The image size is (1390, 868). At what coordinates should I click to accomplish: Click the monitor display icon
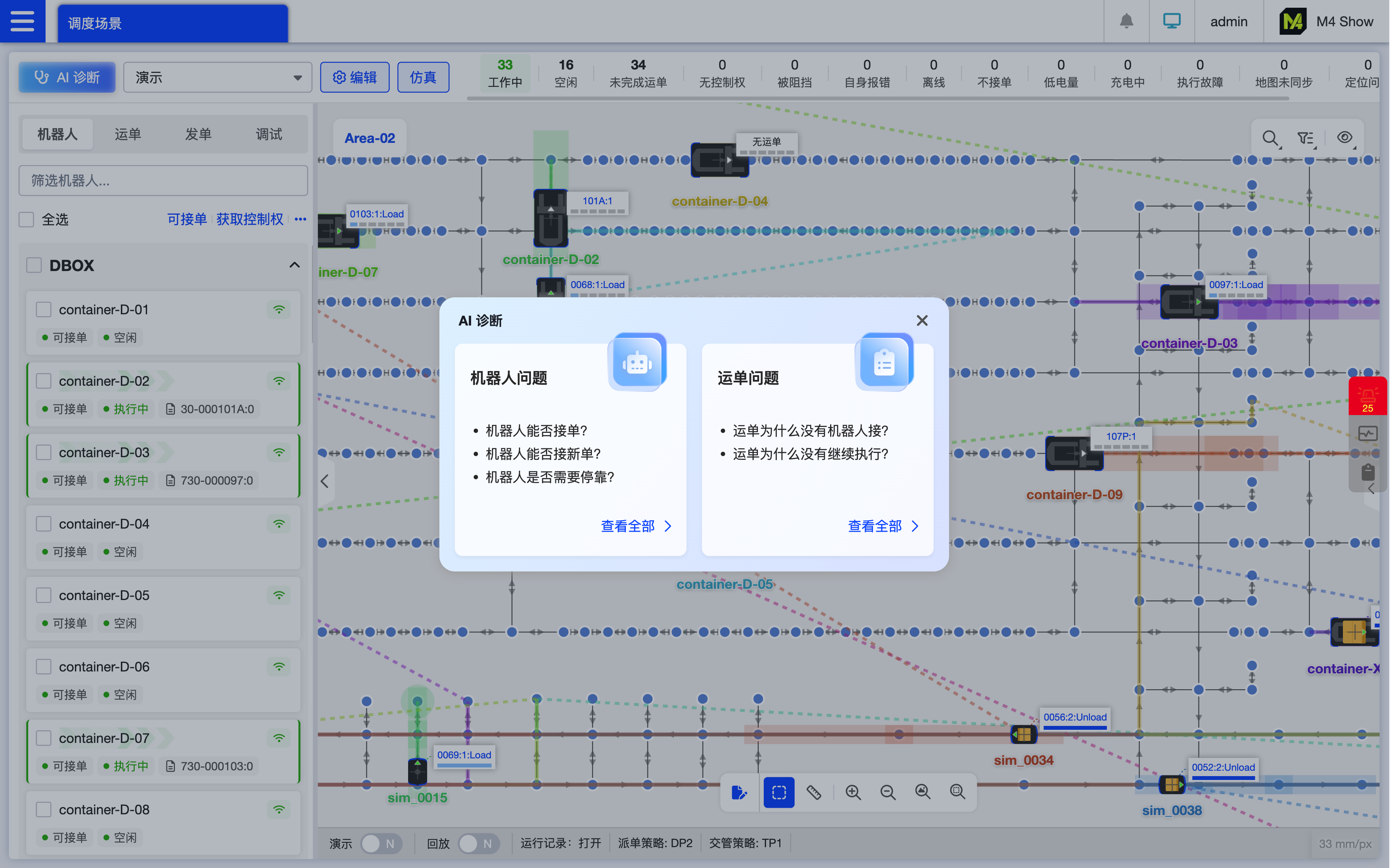pyautogui.click(x=1171, y=21)
